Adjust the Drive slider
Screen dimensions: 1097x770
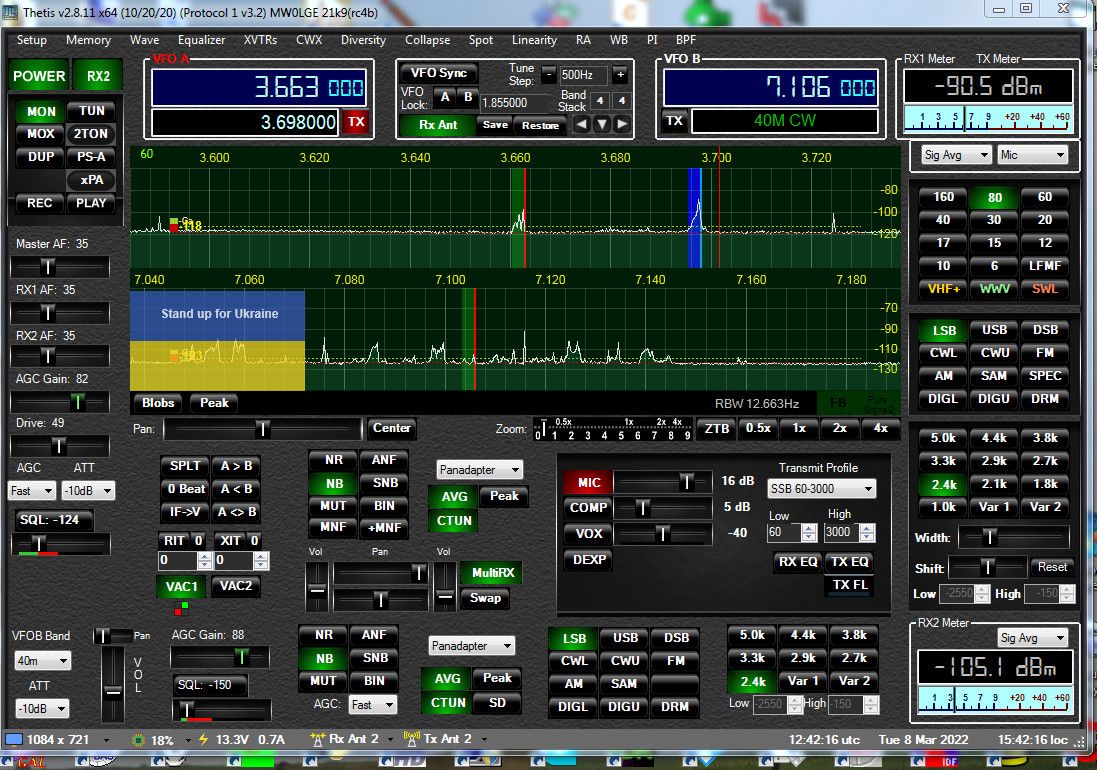click(x=60, y=445)
